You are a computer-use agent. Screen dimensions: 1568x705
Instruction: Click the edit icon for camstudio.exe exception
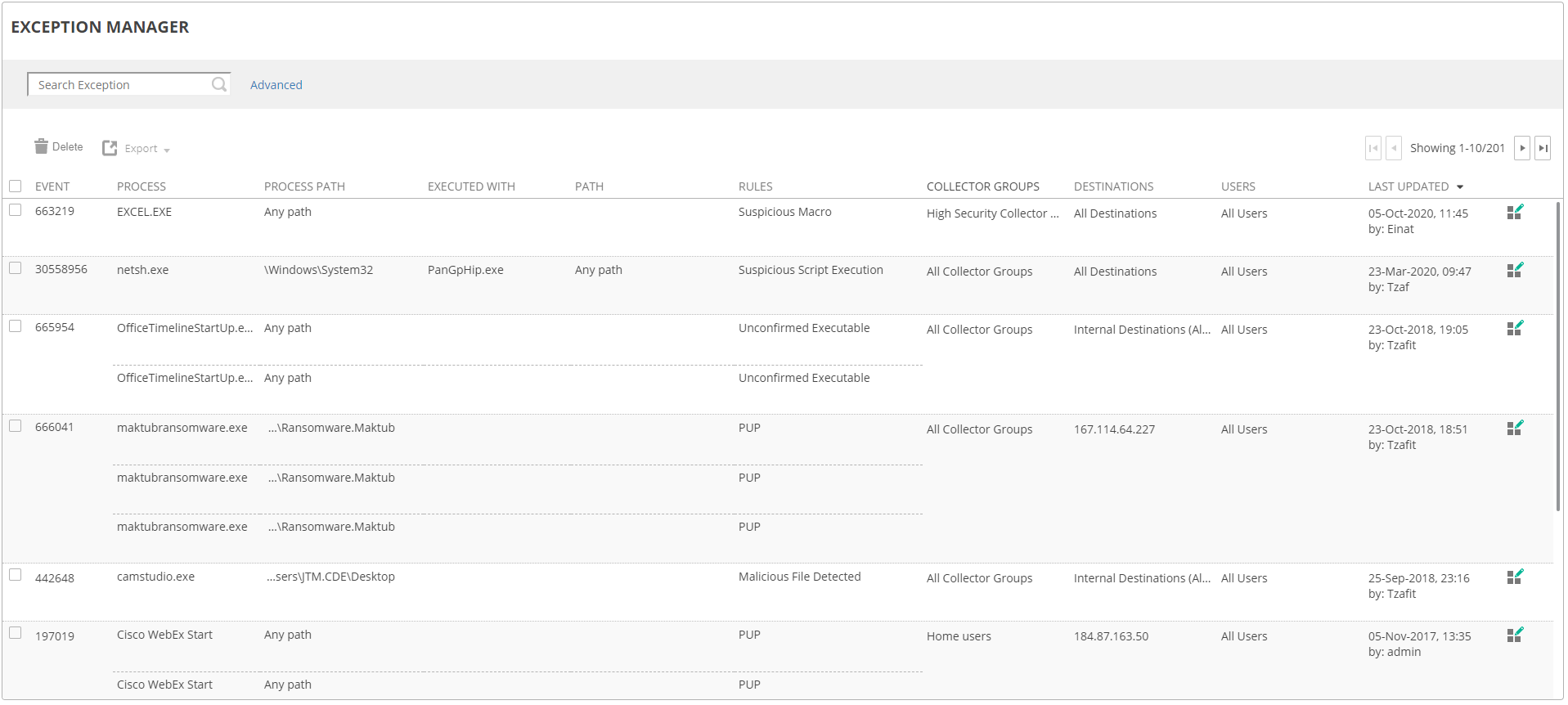1514,577
